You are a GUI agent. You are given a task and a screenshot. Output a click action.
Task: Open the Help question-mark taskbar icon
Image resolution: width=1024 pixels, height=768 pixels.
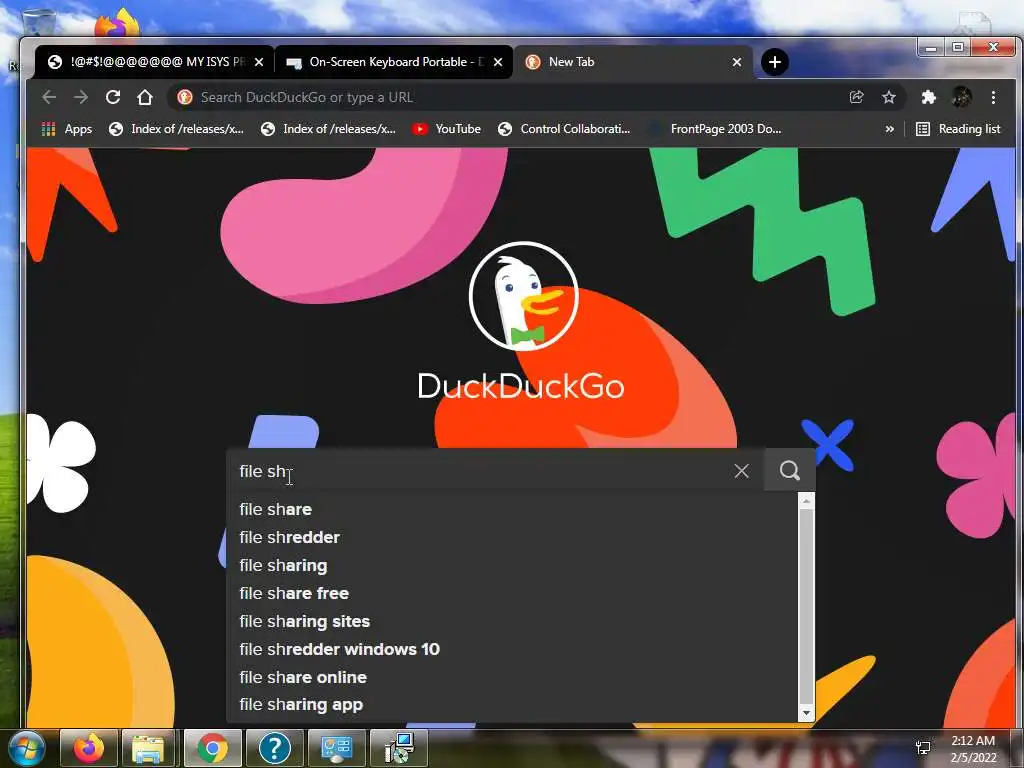tap(274, 748)
